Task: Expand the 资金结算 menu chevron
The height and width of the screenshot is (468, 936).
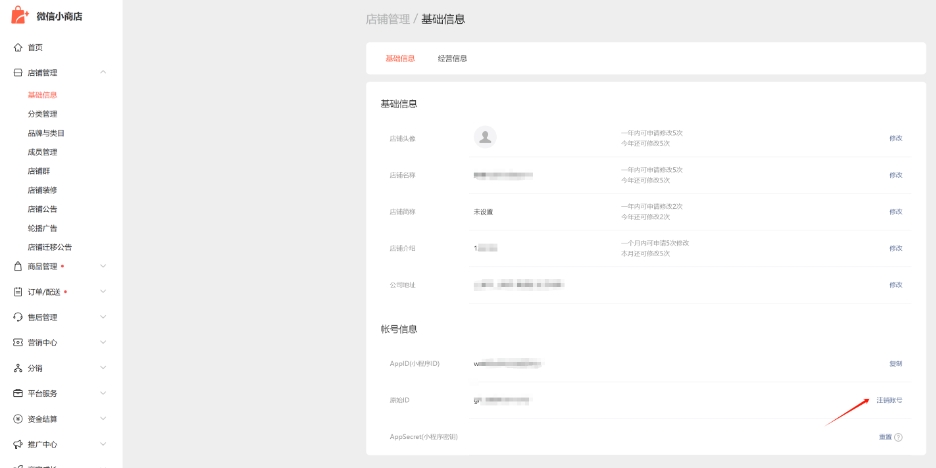Action: coord(103,419)
